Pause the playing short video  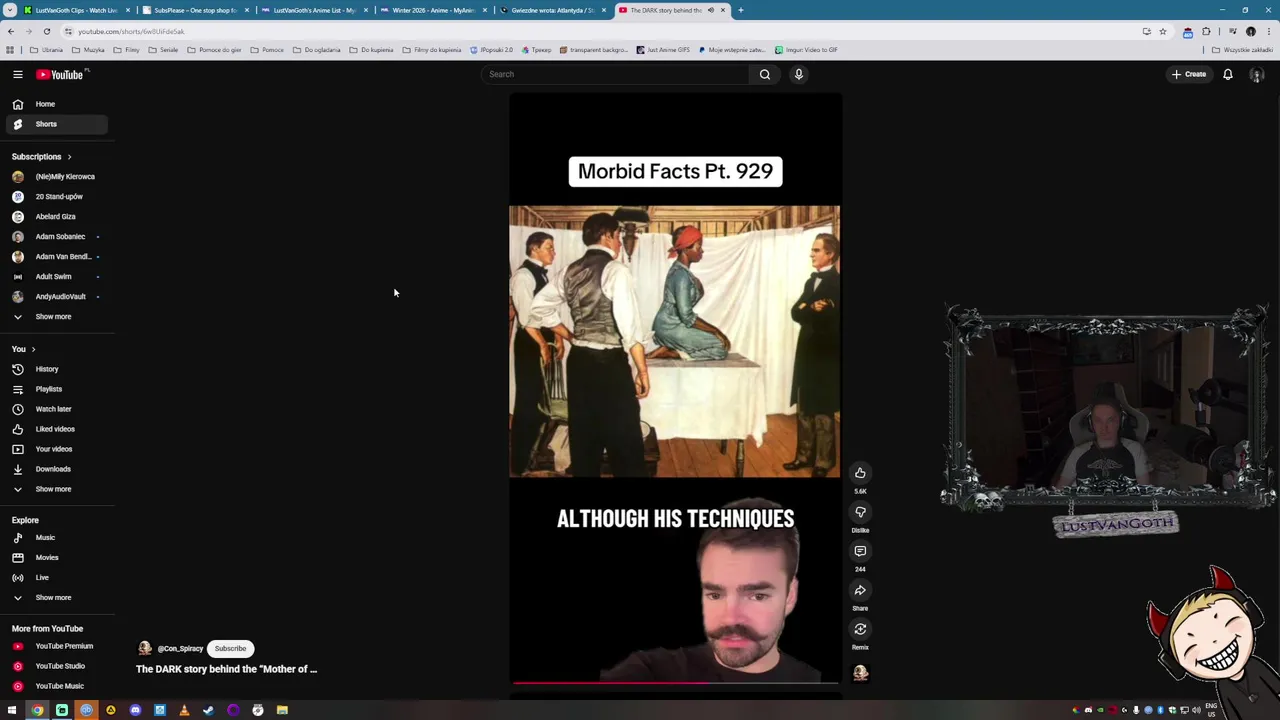point(675,389)
